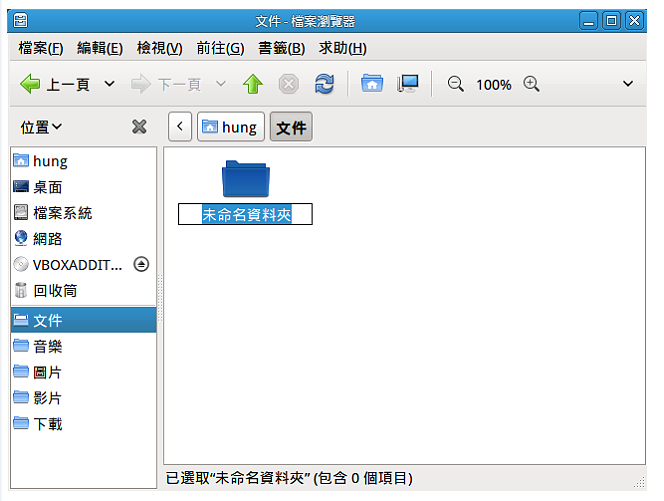Screen dimensions: 664x501
Task: Click the path bar left scroll arrow
Action: [180, 126]
